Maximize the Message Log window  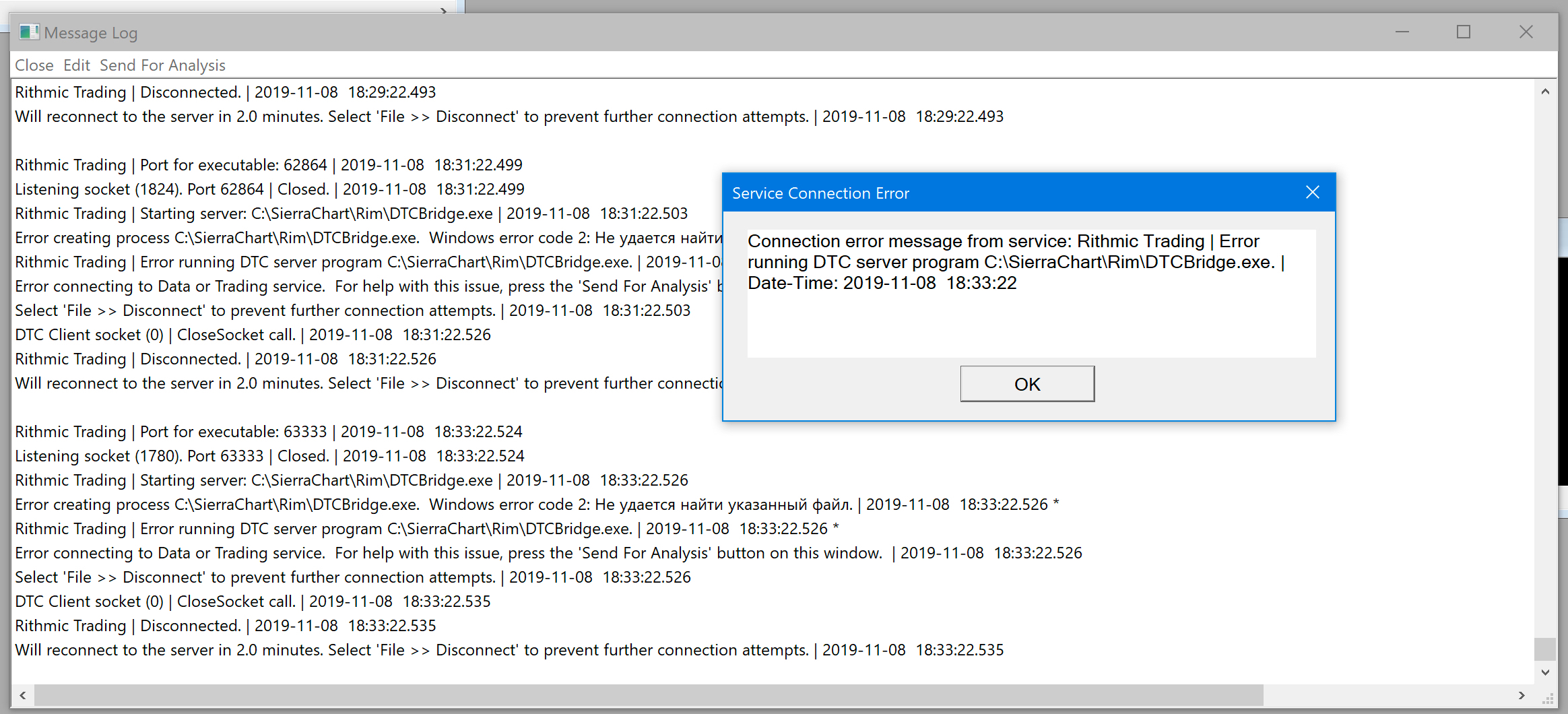click(x=1464, y=32)
